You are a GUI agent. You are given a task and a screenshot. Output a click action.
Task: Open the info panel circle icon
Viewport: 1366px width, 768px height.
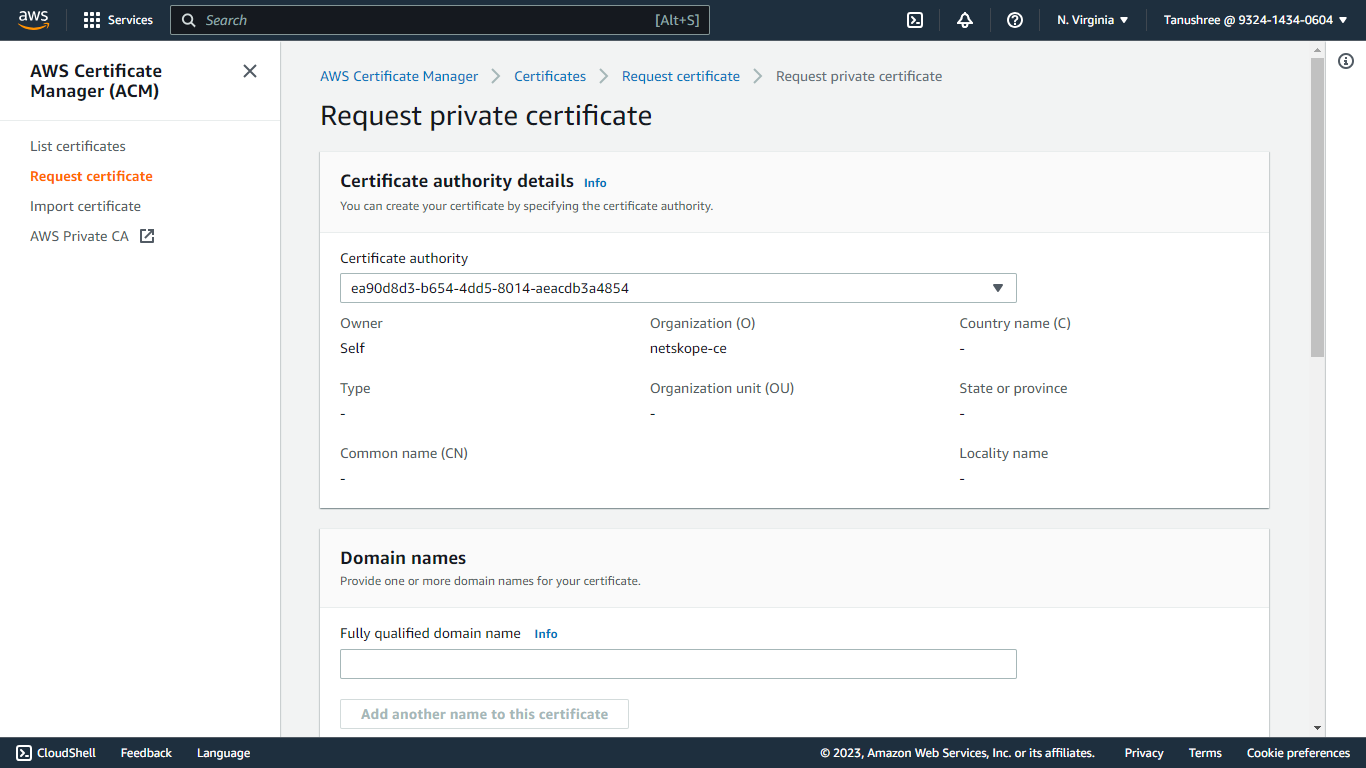point(1346,62)
